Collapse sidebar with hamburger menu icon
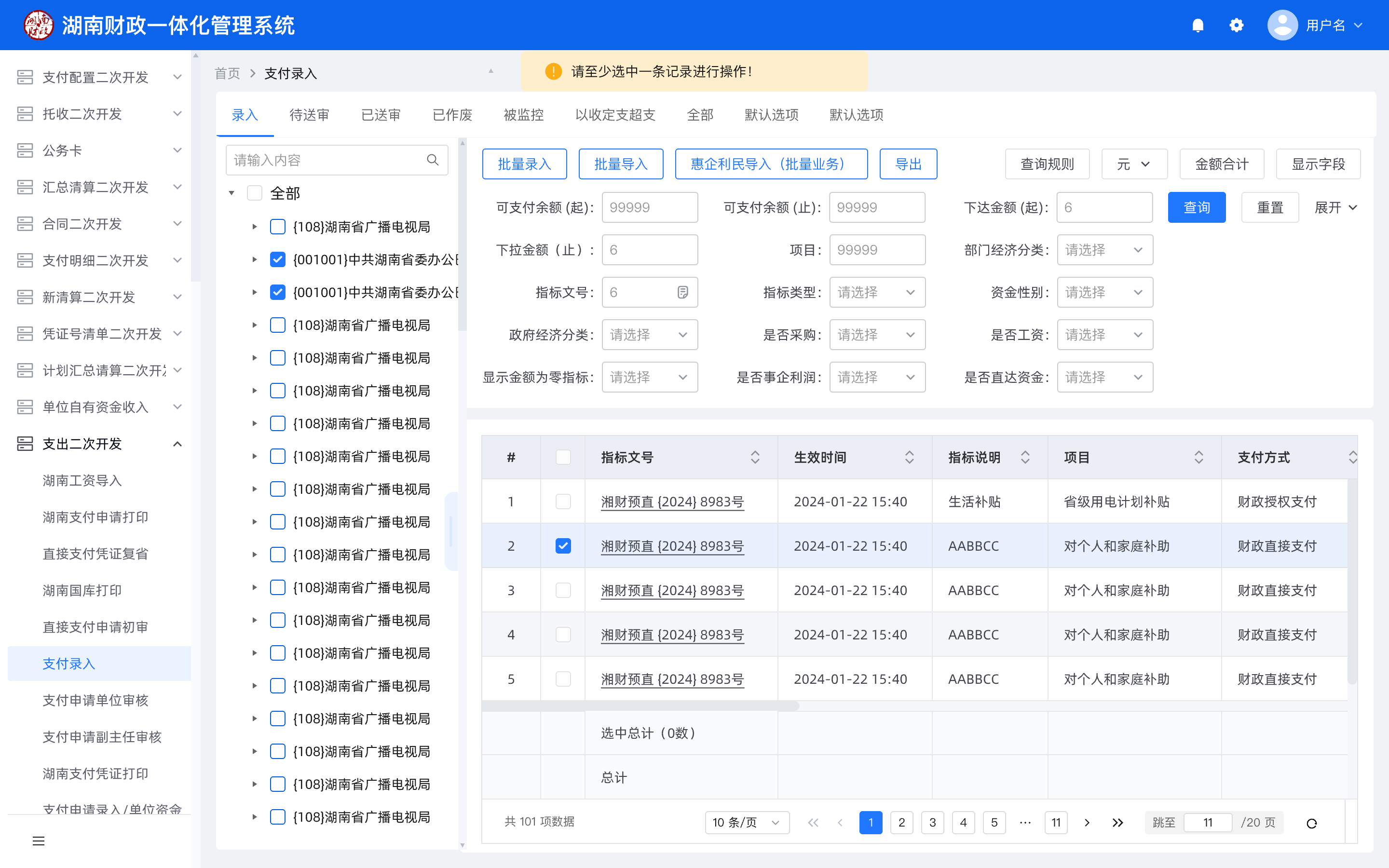 (x=39, y=841)
